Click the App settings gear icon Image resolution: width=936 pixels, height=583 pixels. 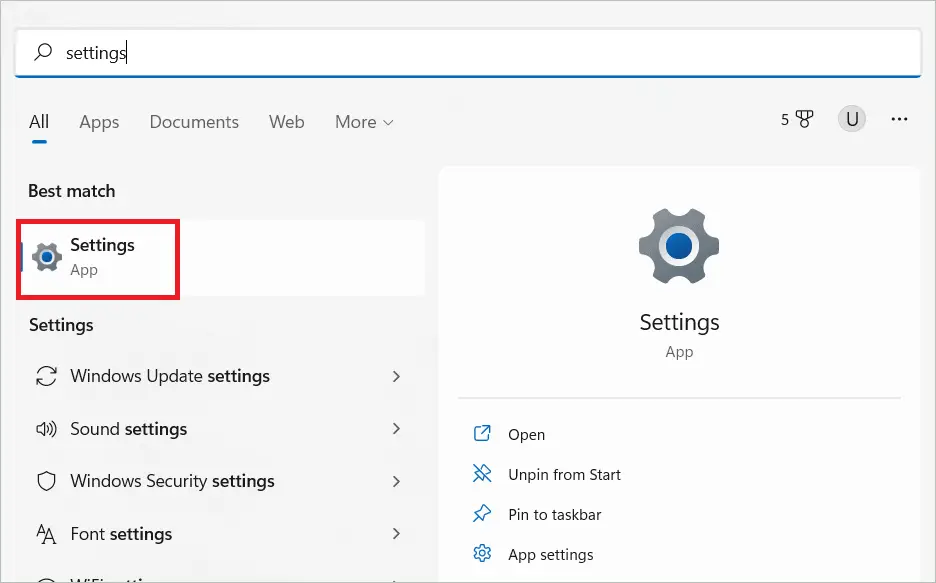pyautogui.click(x=482, y=553)
